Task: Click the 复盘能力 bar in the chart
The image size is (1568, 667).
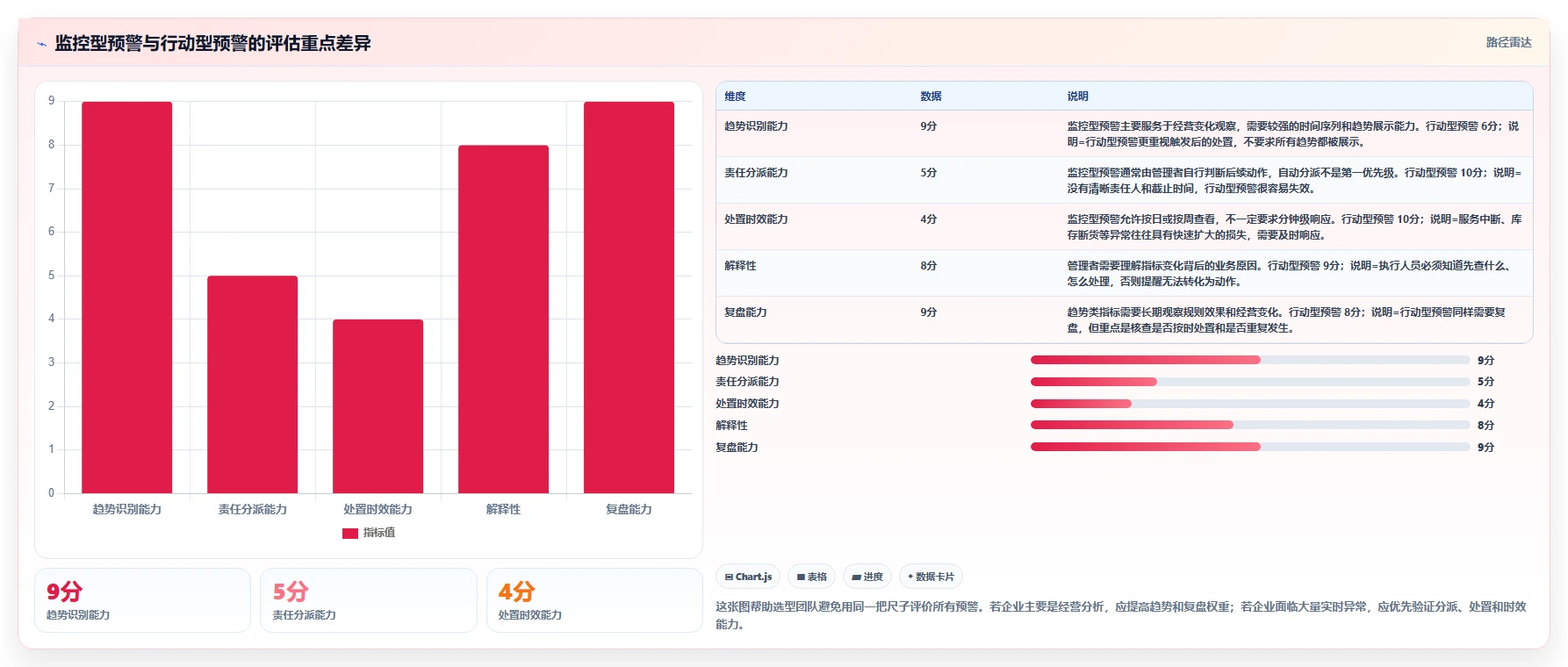Action: coord(629,298)
